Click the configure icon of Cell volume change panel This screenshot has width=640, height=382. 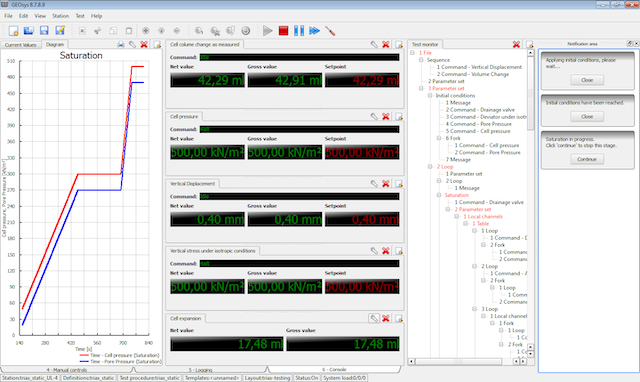[374, 44]
